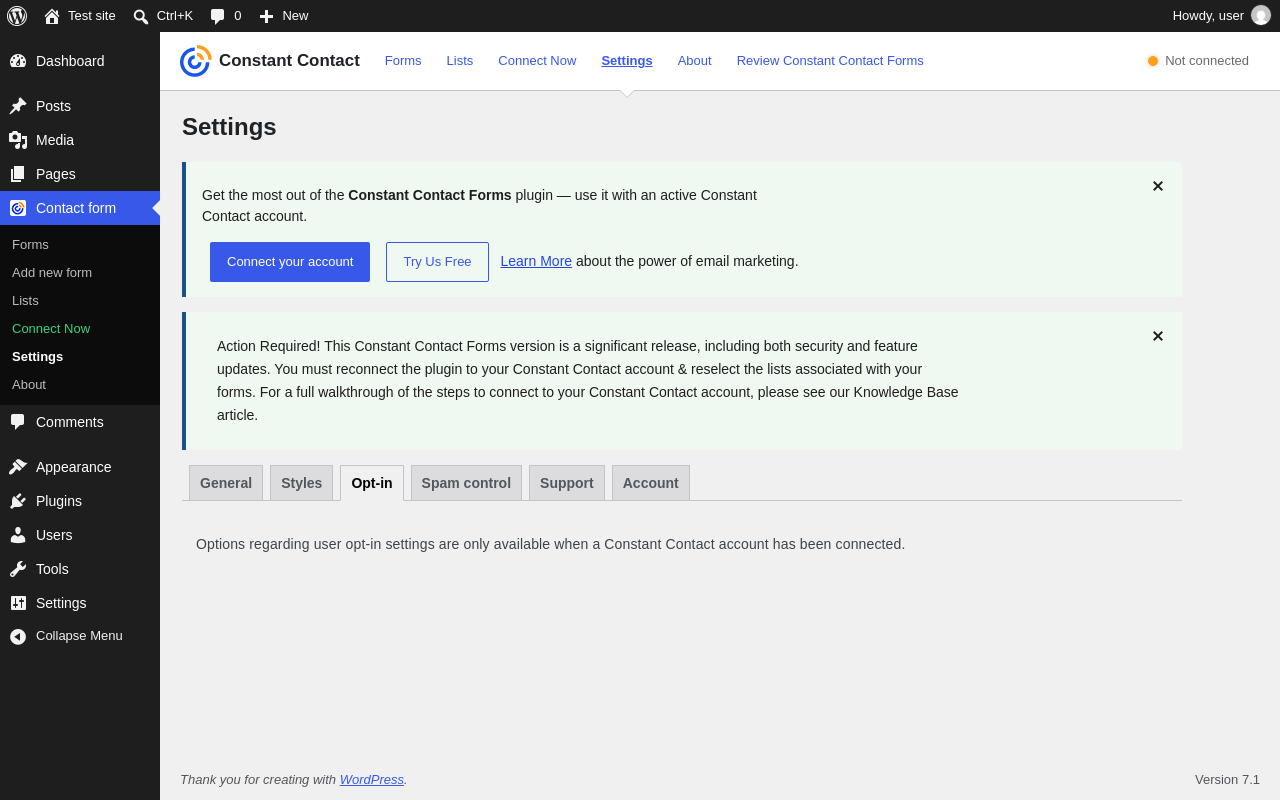1280x800 pixels.
Task: Switch to the General tab
Action: [x=226, y=483]
